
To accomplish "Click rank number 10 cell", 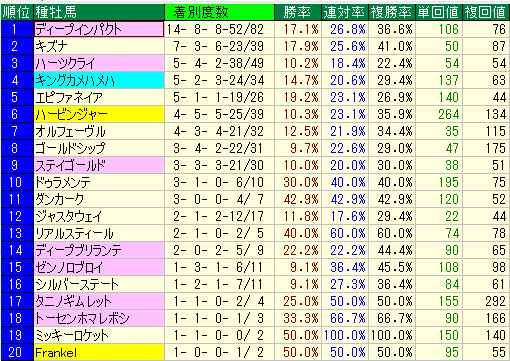I will pyautogui.click(x=17, y=182).
